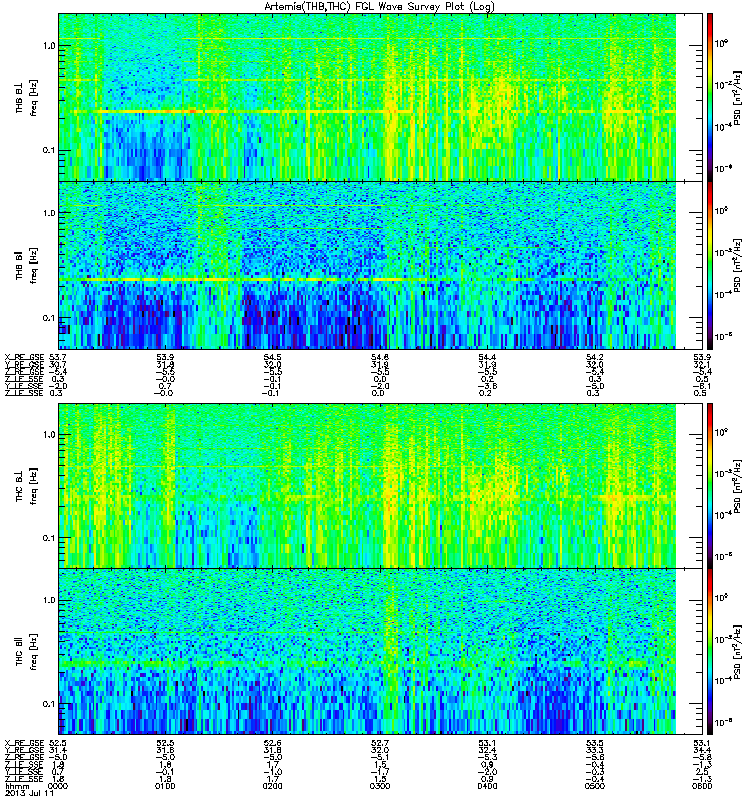Click the color bar beside the THC B-perp panel

point(710,485)
